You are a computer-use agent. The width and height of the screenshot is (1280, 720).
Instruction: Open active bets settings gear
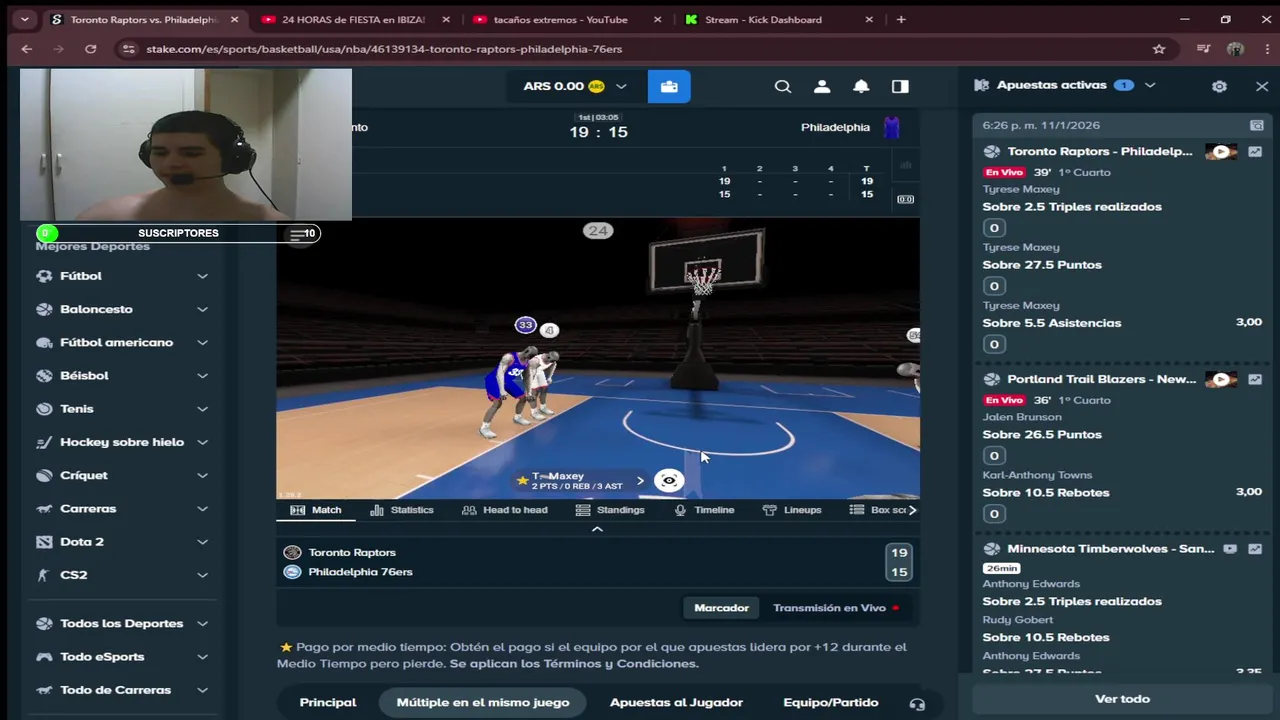pyautogui.click(x=1219, y=87)
